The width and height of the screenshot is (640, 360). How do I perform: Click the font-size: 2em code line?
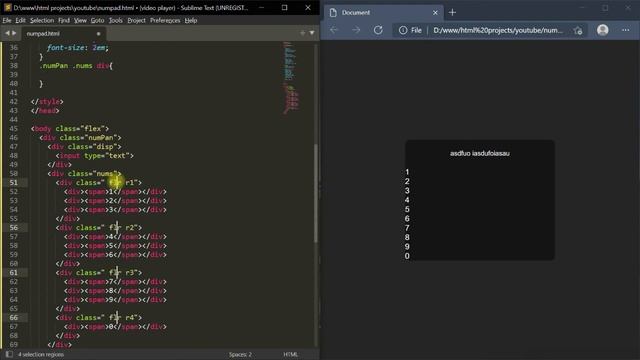coord(78,48)
